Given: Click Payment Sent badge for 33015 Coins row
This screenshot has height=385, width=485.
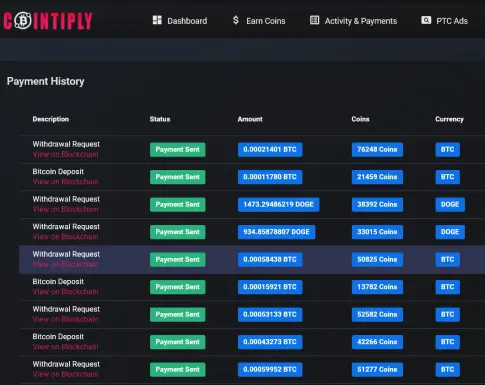Looking at the screenshot, I should click(178, 232).
